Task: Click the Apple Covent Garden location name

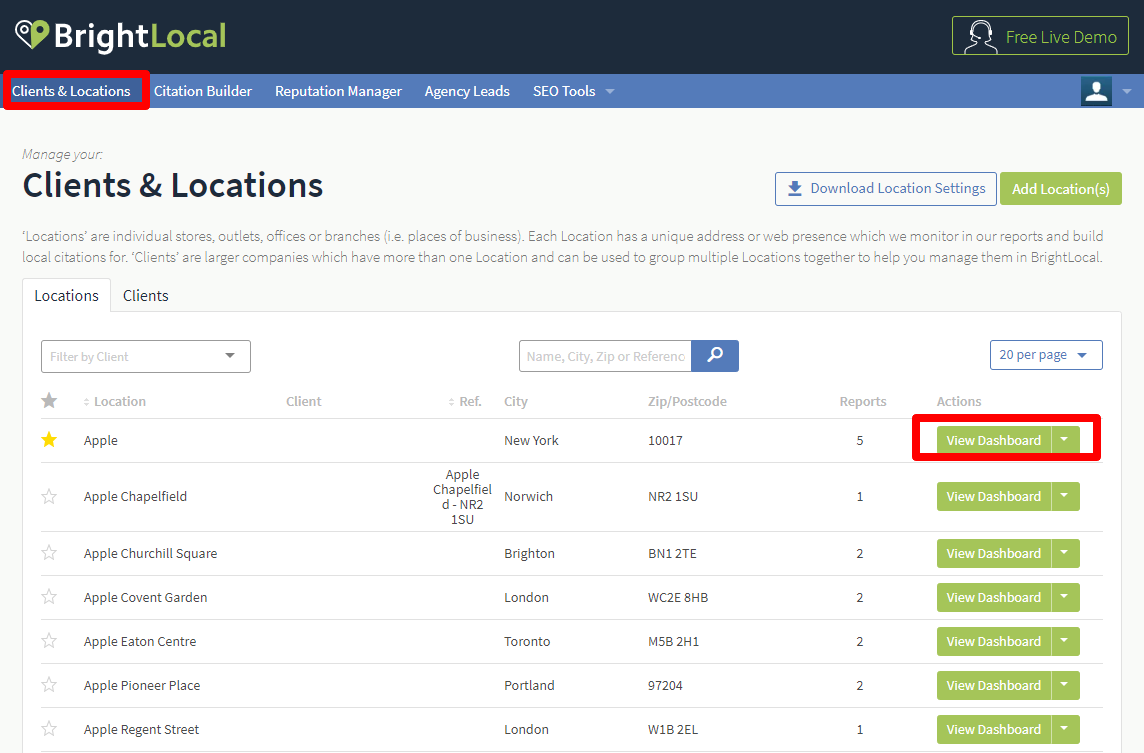Action: (x=145, y=597)
